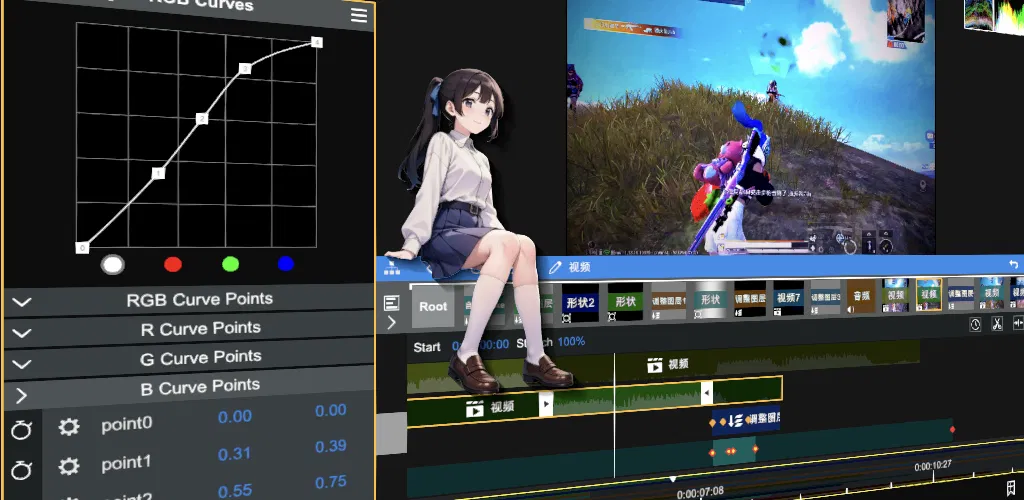
Task: Toggle keyframe stopwatch for point0
Action: click(21, 430)
